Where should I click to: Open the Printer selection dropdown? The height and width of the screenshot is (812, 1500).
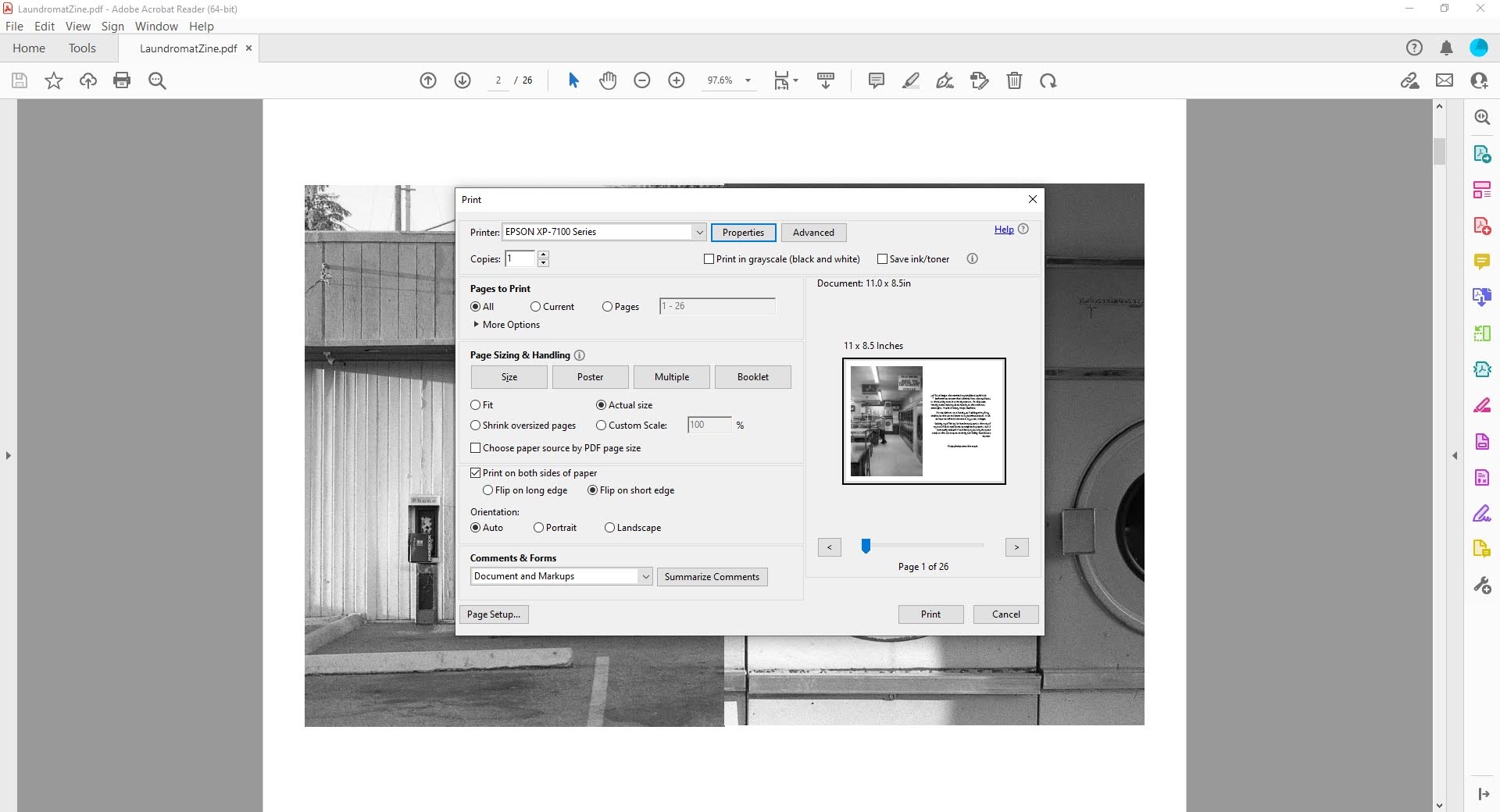pos(698,232)
